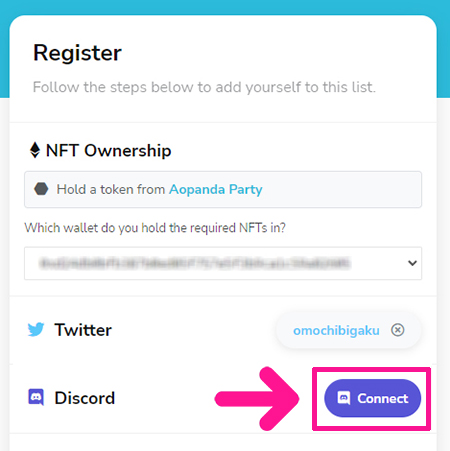Viewport: 450px width, 451px height.
Task: Click the gray hexagon token icon
Action: [x=41, y=189]
